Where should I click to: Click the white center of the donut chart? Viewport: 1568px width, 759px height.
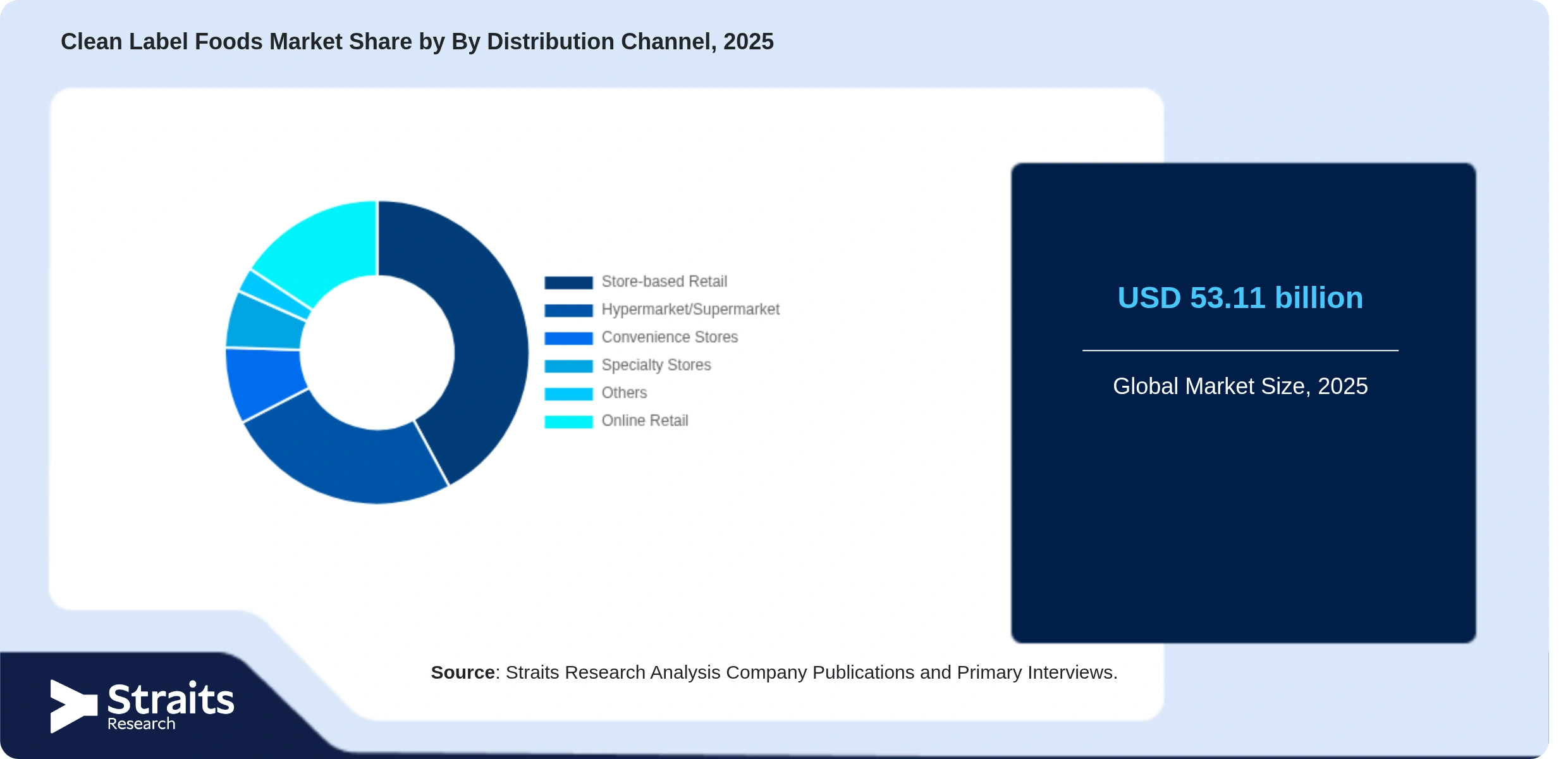pyautogui.click(x=377, y=352)
